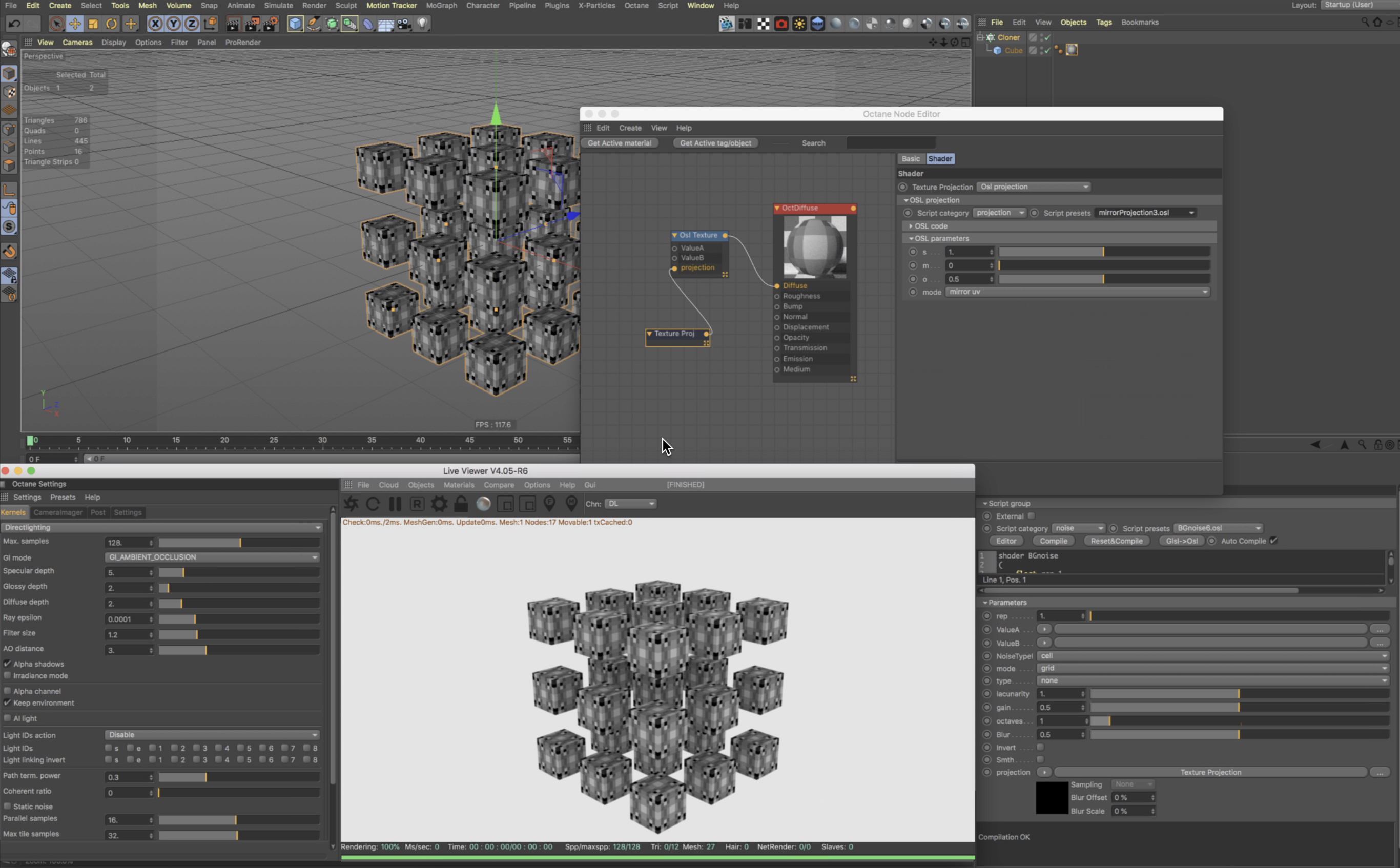Open the MoGraph menu
This screenshot has width=1400, height=868.
point(441,5)
